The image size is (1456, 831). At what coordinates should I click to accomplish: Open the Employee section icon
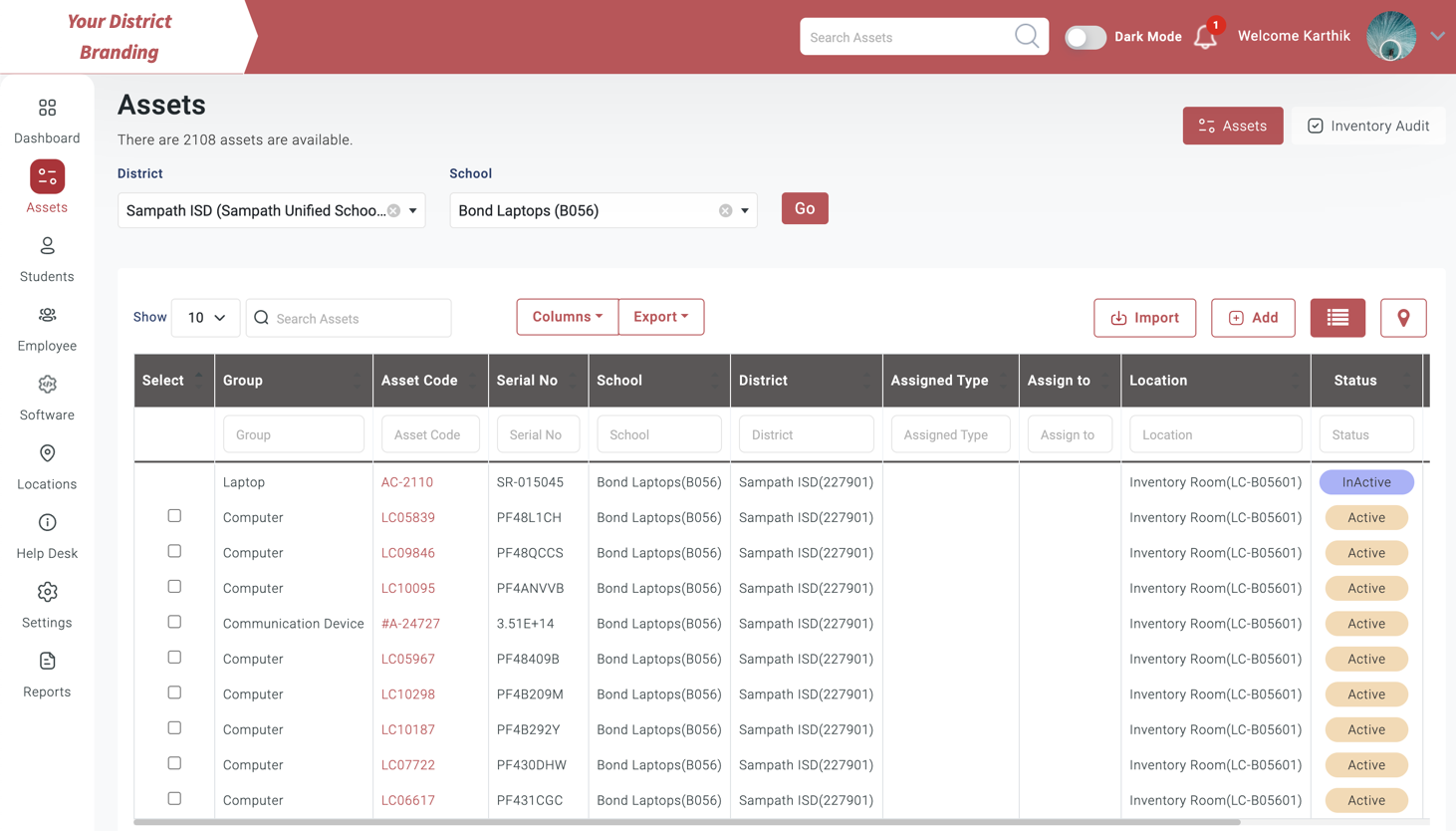pos(47,316)
